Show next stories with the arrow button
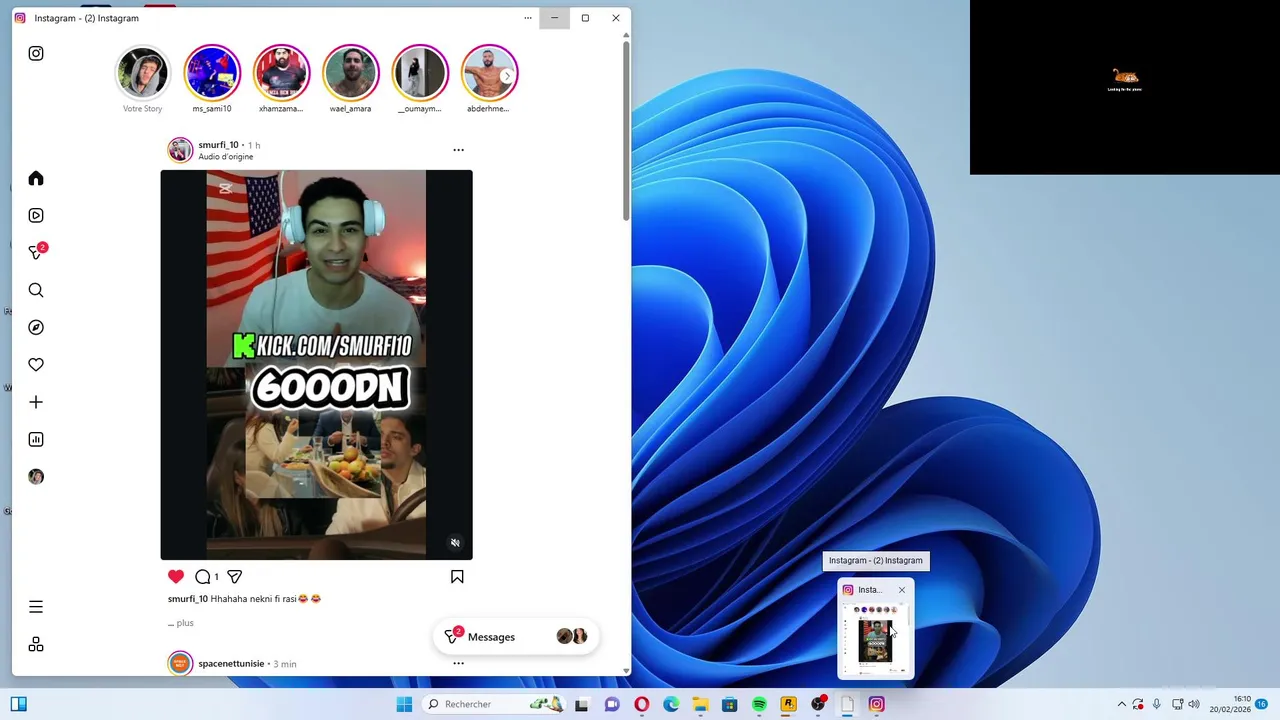This screenshot has width=1280, height=720. [x=507, y=76]
